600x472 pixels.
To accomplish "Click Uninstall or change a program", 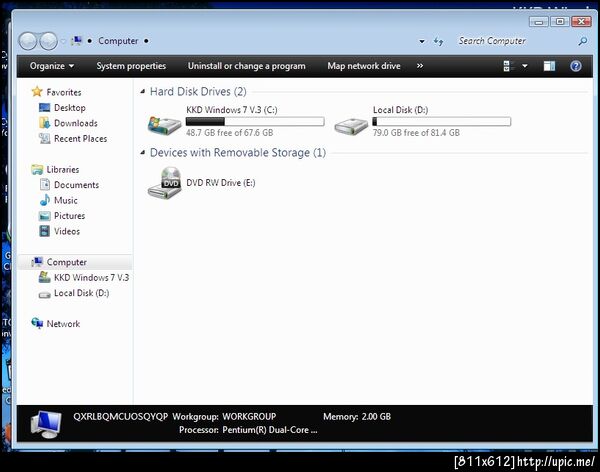I will 246,66.
